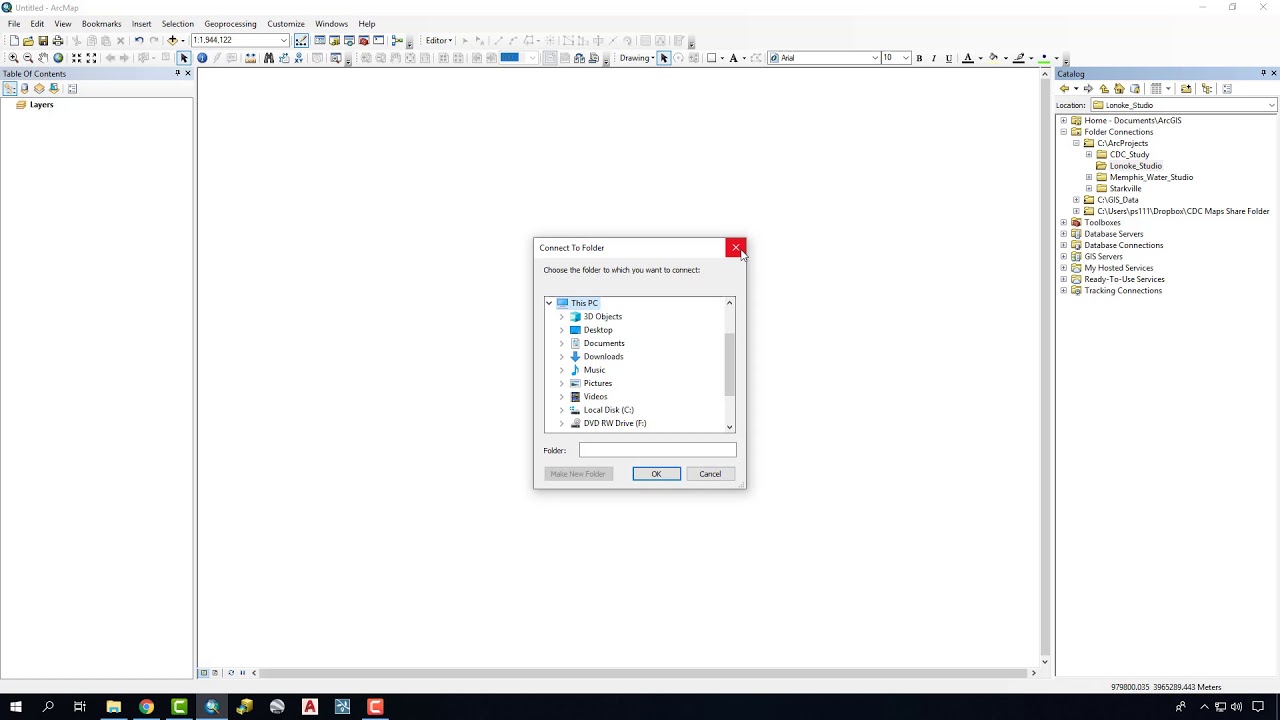The image size is (1280, 720).
Task: Toggle italic text formatting
Action: [934, 58]
